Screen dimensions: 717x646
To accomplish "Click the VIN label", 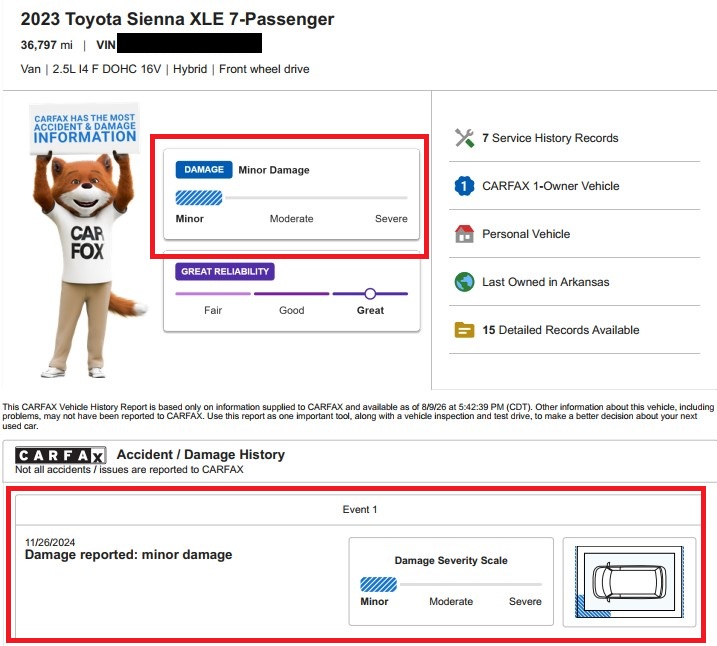I will tap(106, 45).
